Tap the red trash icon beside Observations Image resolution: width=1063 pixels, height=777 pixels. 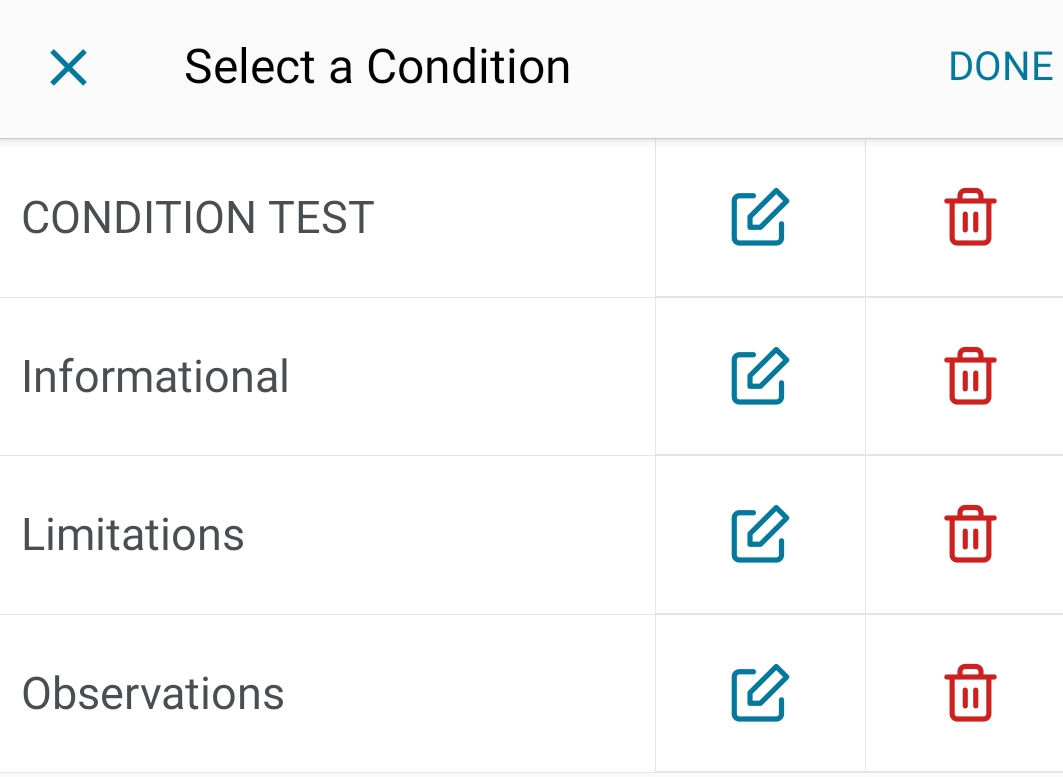point(968,693)
